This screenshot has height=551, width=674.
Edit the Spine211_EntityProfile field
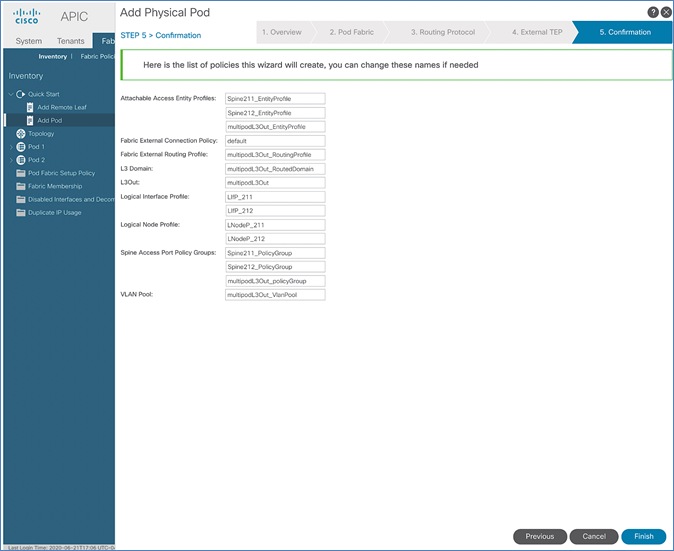coord(275,99)
